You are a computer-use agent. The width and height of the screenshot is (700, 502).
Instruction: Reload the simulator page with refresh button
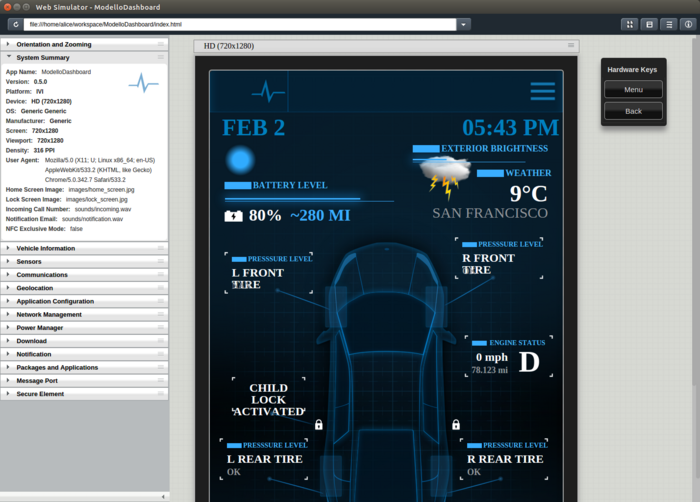pyautogui.click(x=16, y=25)
